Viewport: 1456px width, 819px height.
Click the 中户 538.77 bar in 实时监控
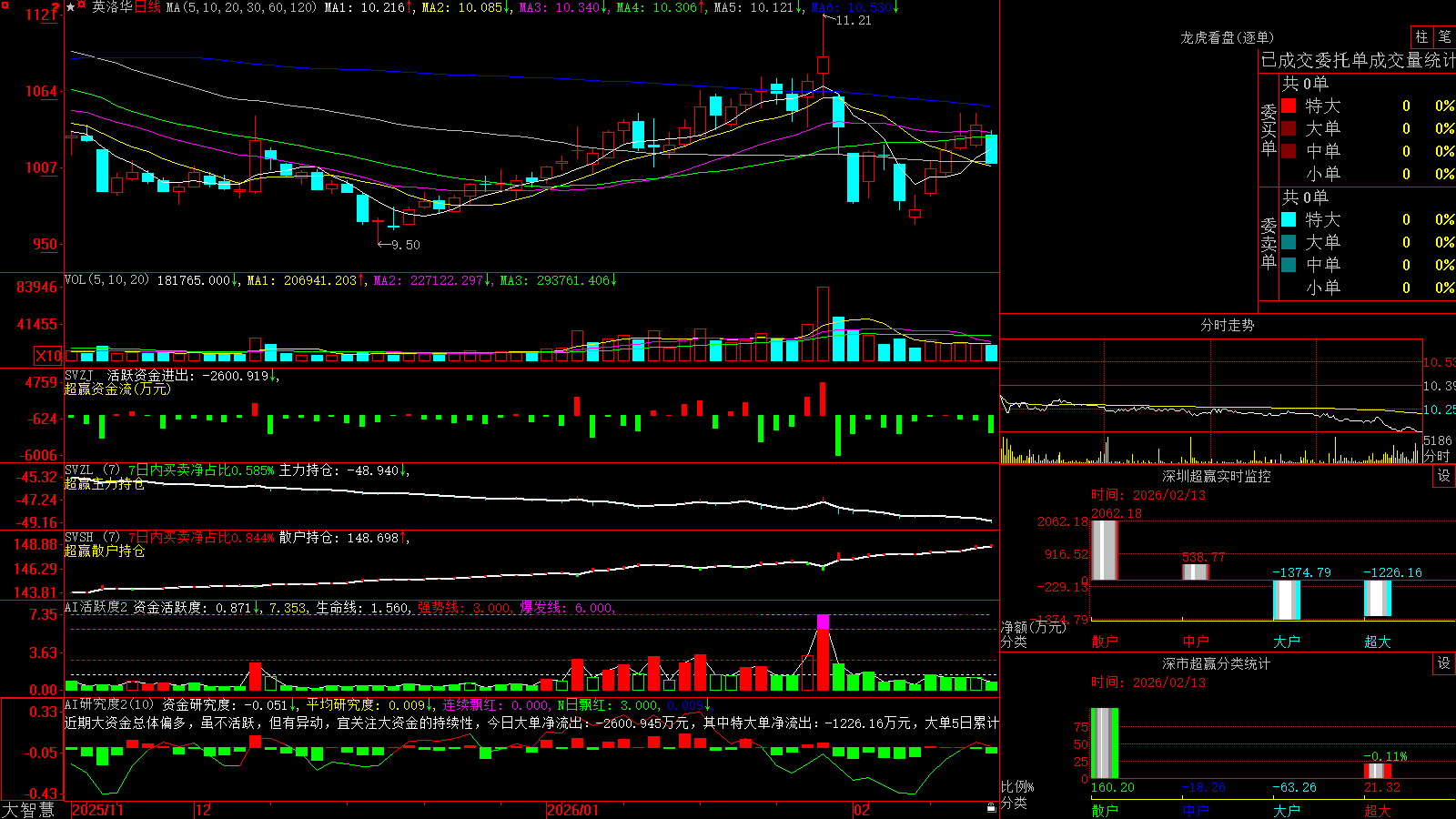(1196, 571)
